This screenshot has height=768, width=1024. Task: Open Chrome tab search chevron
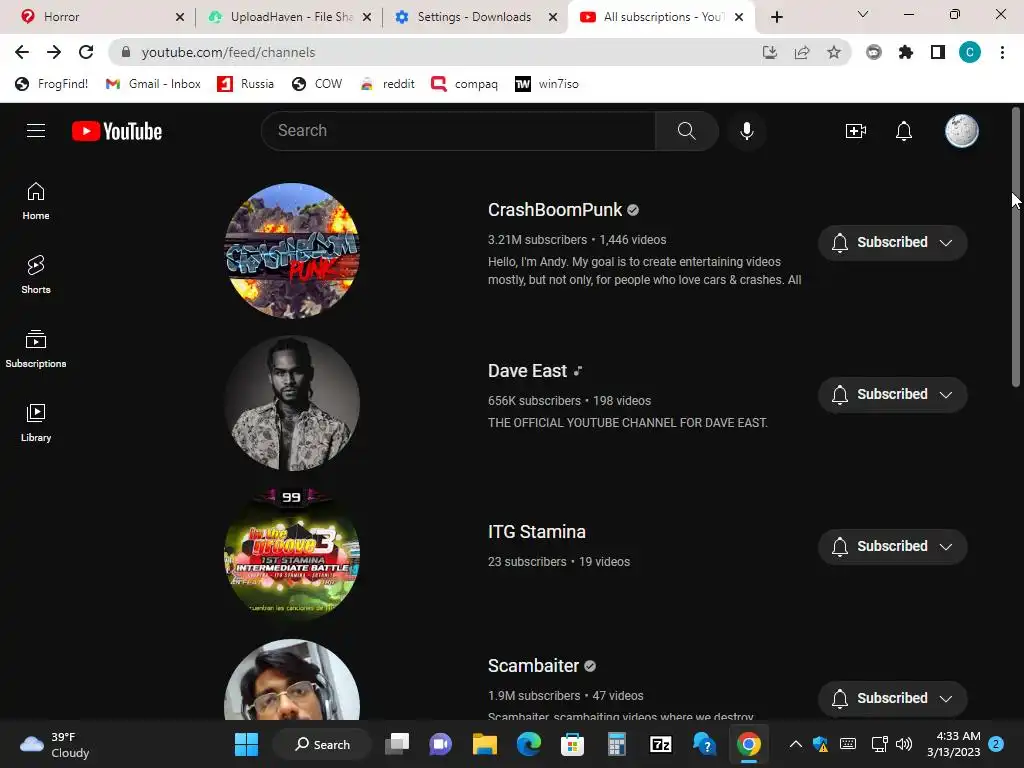click(x=863, y=14)
